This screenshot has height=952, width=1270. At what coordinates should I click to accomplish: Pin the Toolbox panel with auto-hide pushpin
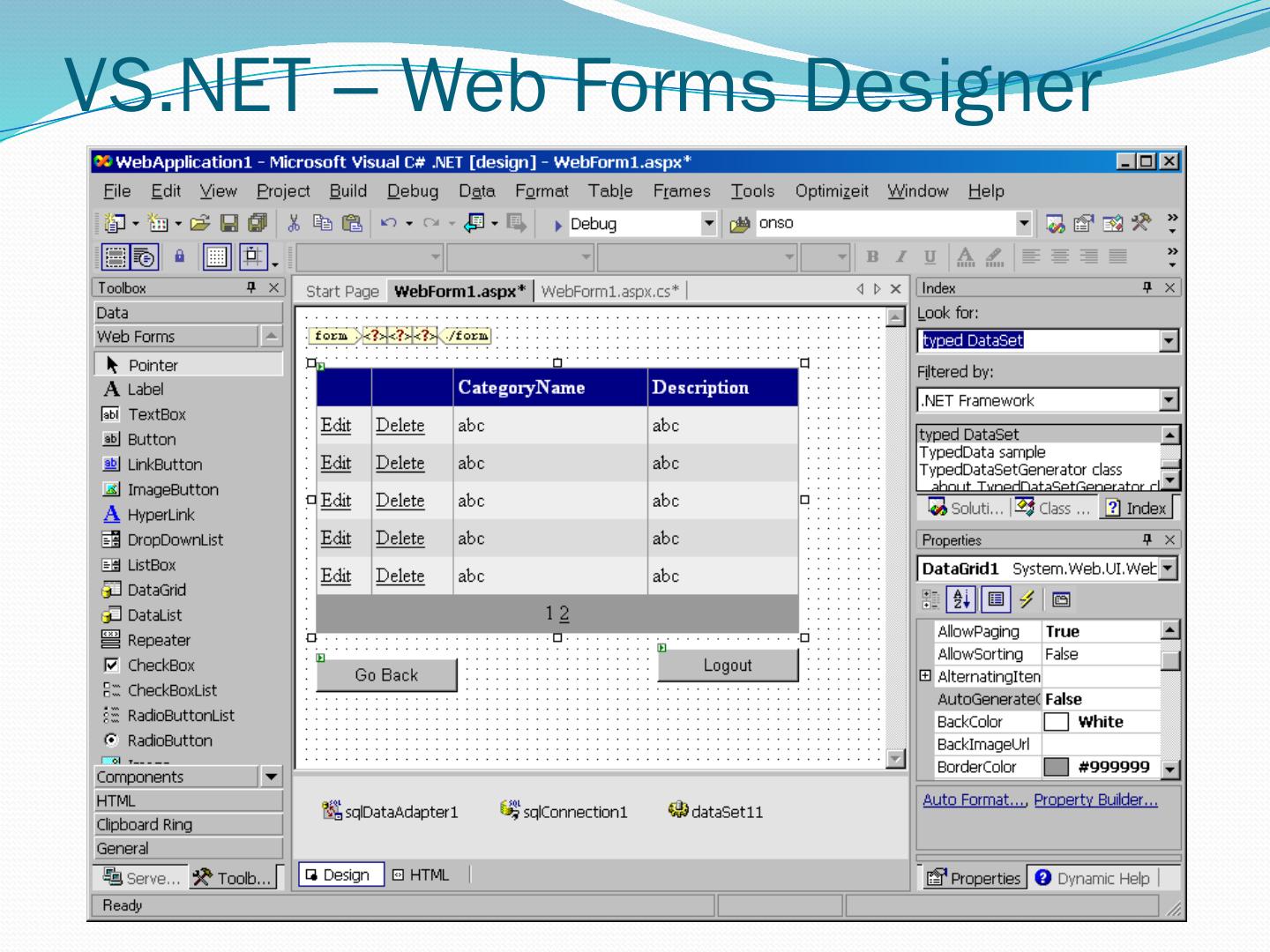pyautogui.click(x=251, y=287)
